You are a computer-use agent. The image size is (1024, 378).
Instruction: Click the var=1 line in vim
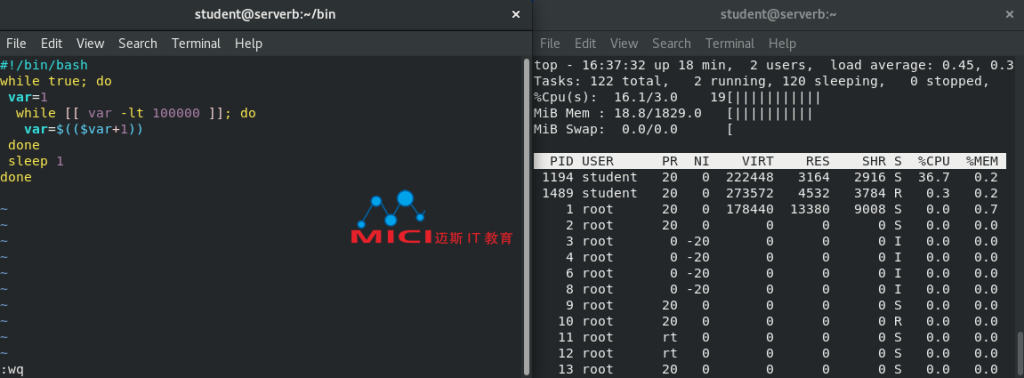(x=28, y=97)
